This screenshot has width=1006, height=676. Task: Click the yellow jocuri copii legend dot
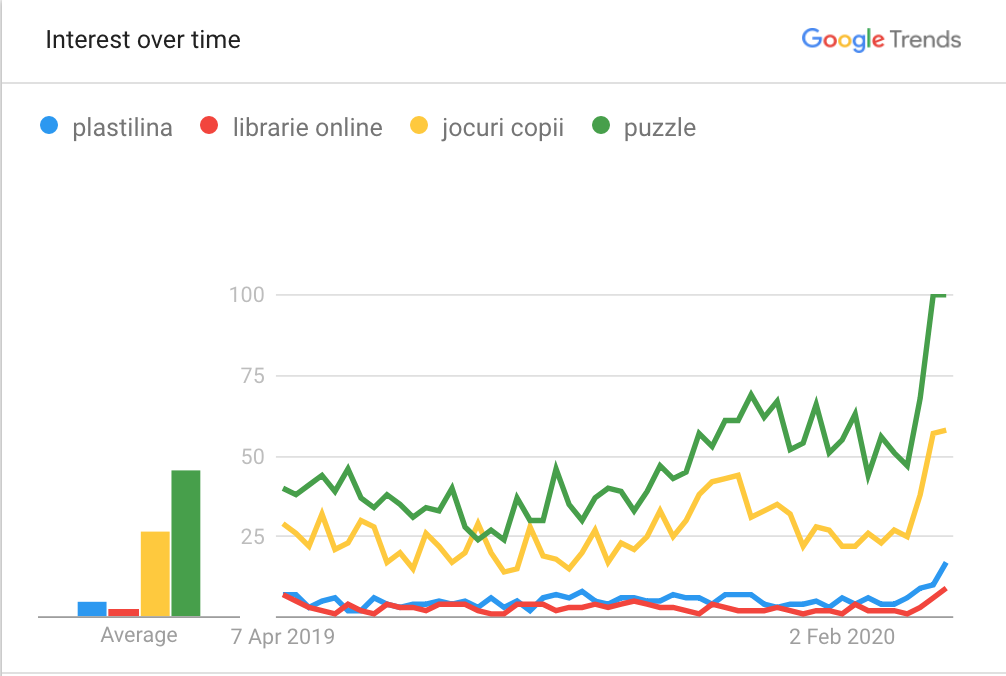coord(419,125)
